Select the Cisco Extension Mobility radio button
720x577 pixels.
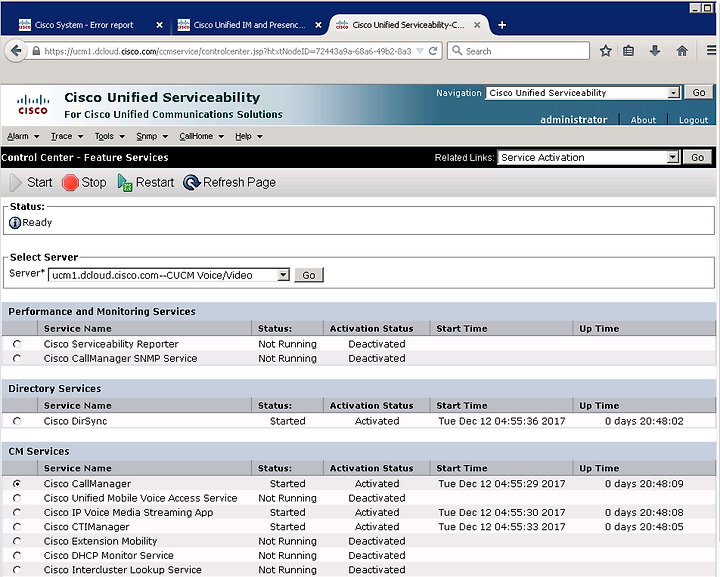click(x=17, y=541)
